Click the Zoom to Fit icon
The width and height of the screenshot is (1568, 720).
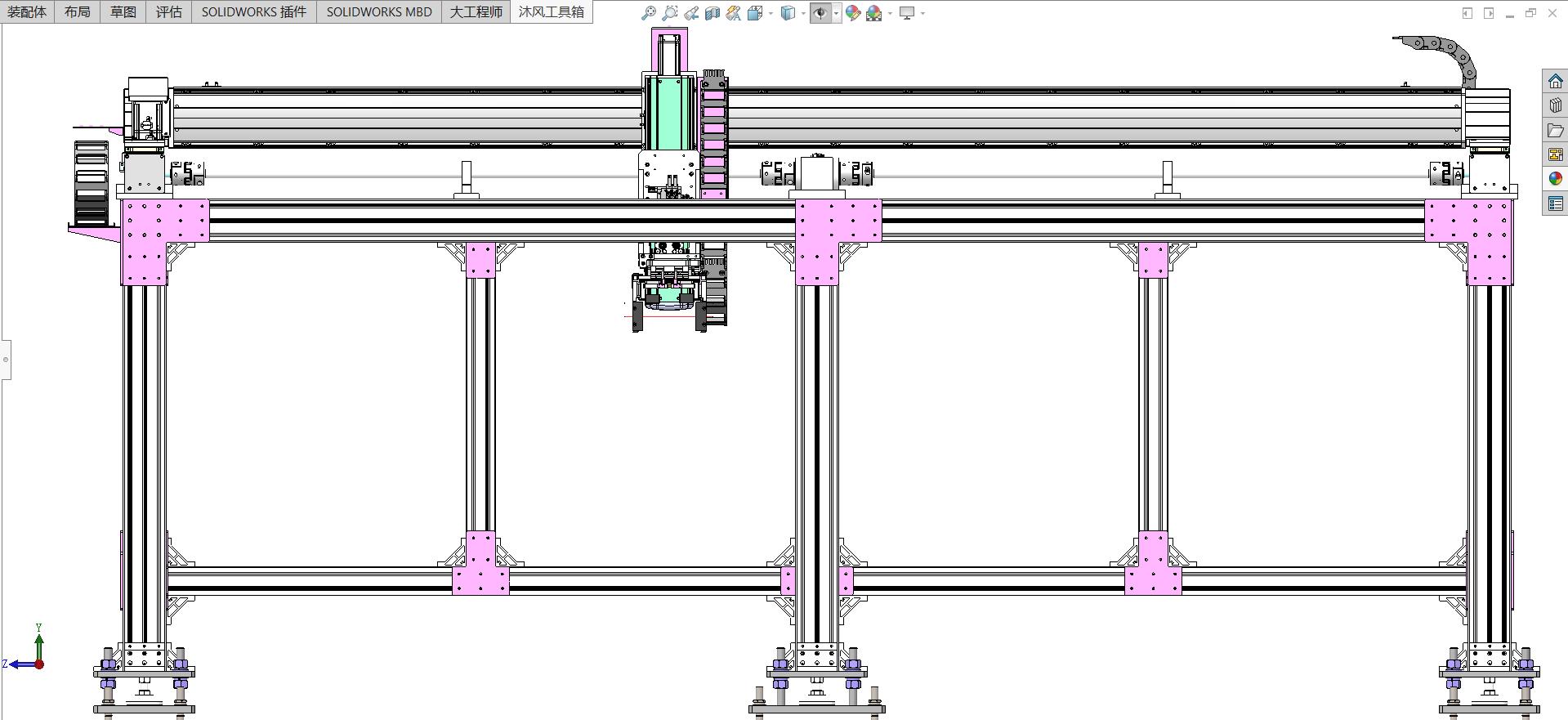649,13
